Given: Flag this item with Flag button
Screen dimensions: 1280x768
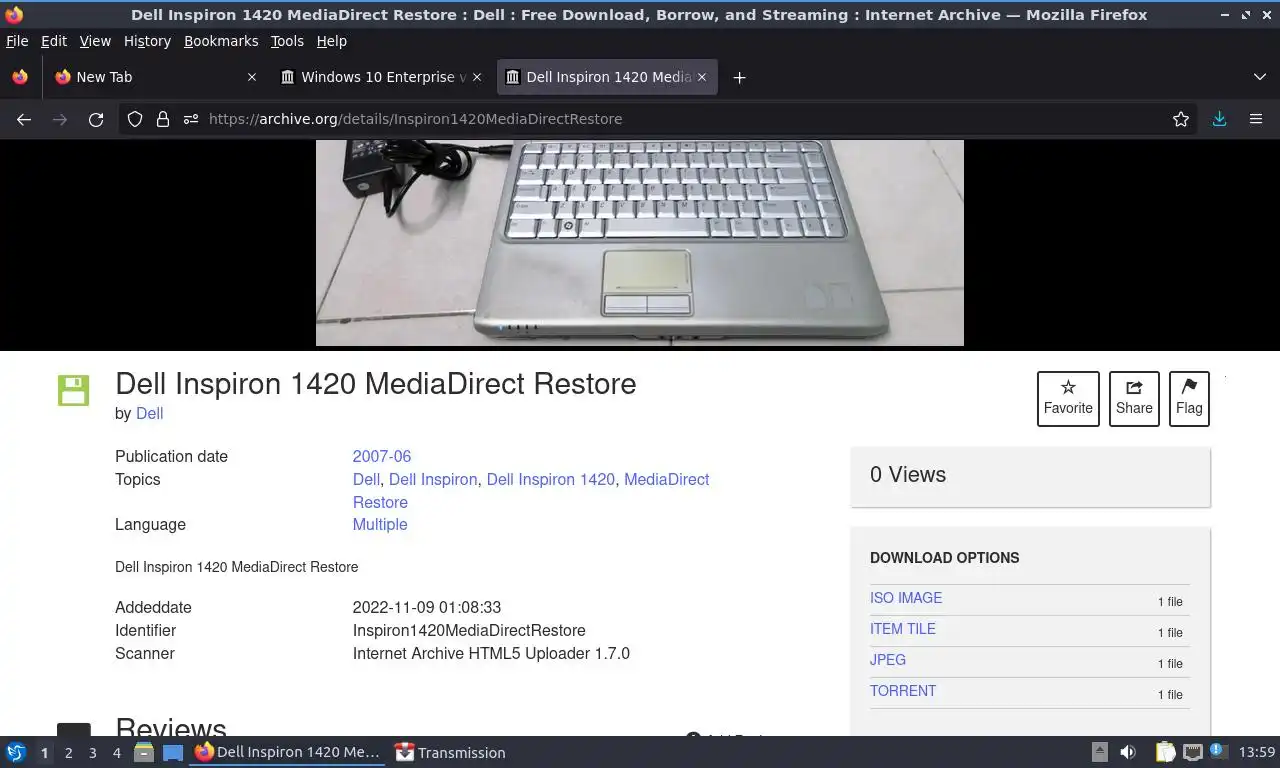Looking at the screenshot, I should click(x=1189, y=398).
